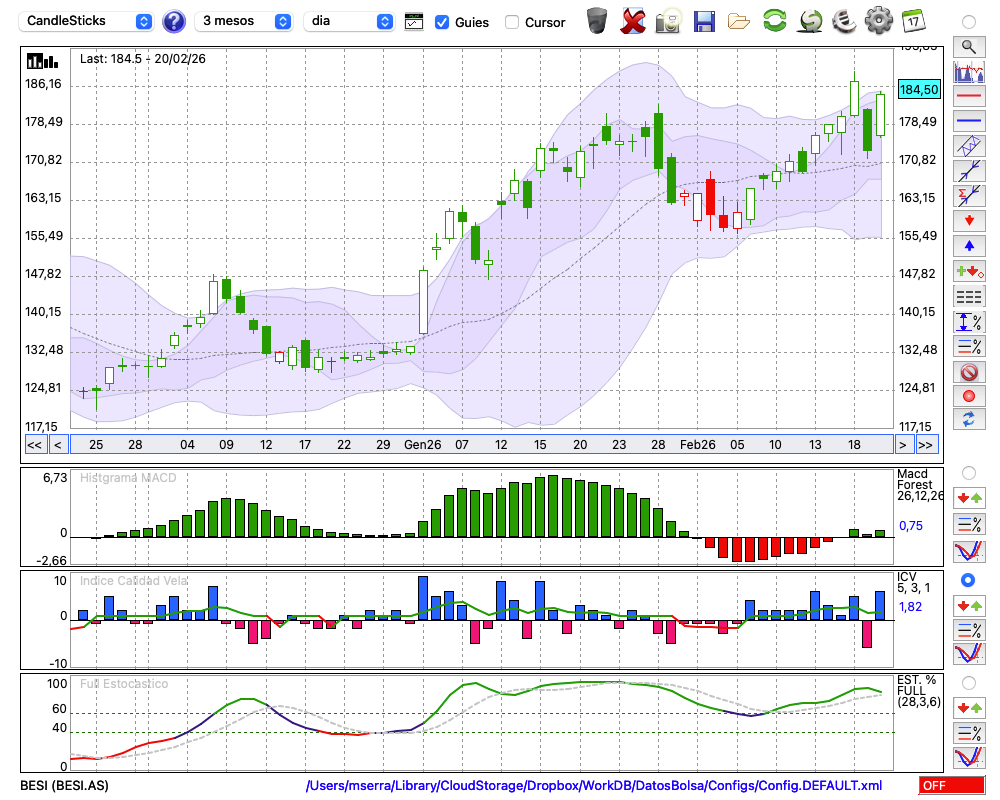The width and height of the screenshot is (1000, 800).
Task: Click the << jump to start button
Action: click(x=34, y=445)
